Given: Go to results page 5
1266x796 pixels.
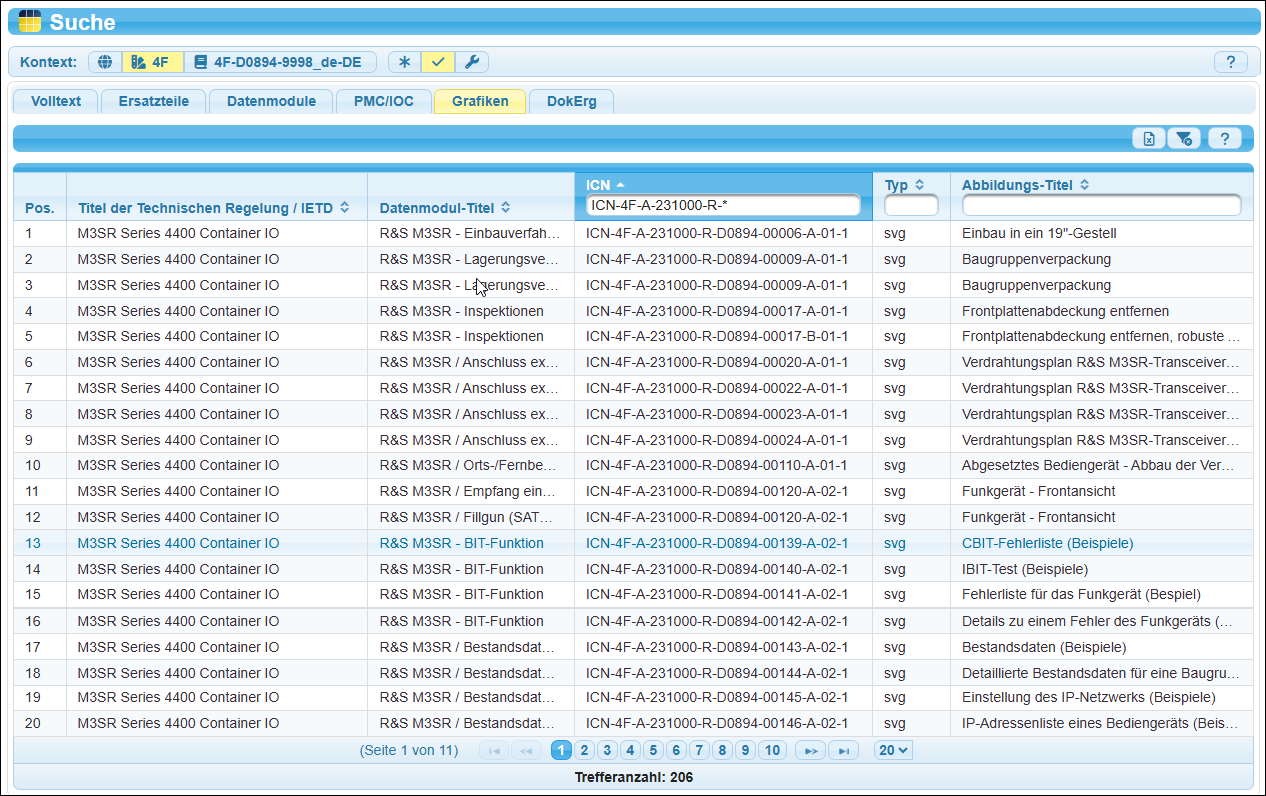Looking at the screenshot, I should tap(653, 750).
